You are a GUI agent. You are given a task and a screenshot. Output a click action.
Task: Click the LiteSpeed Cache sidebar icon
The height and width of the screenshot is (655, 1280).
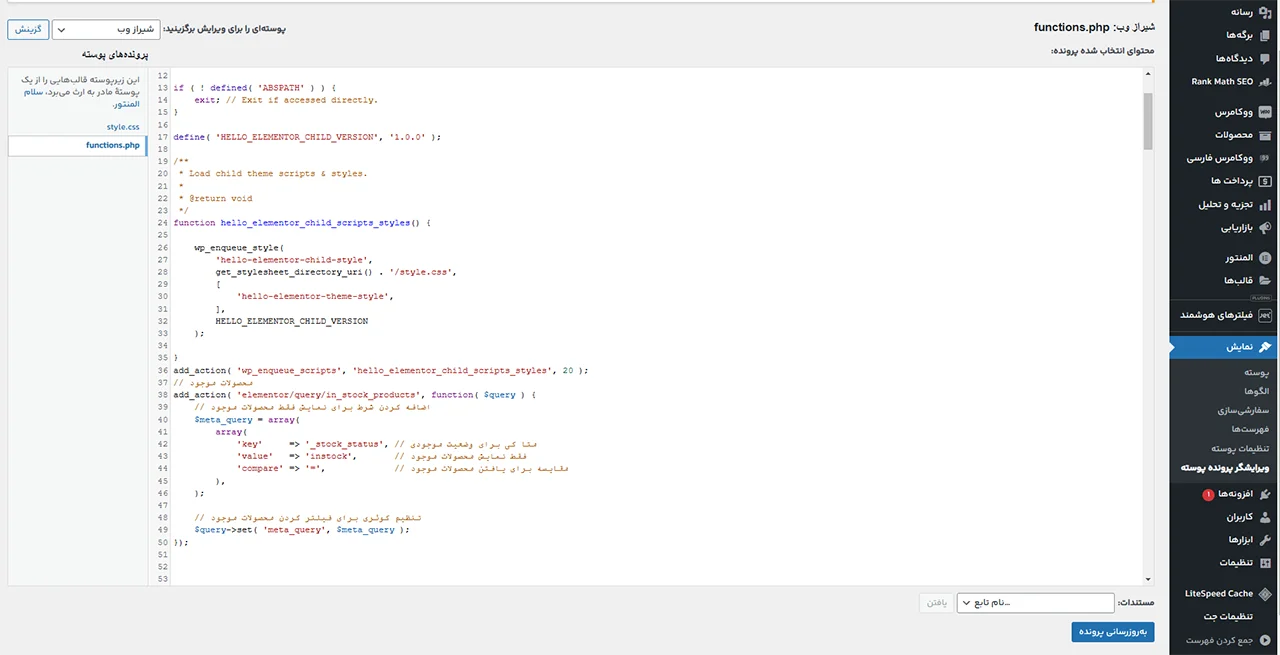[1265, 593]
